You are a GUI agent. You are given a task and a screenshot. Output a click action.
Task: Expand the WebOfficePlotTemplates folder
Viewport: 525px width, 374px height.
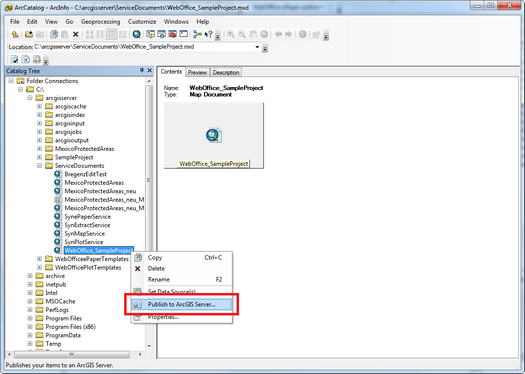coord(40,267)
